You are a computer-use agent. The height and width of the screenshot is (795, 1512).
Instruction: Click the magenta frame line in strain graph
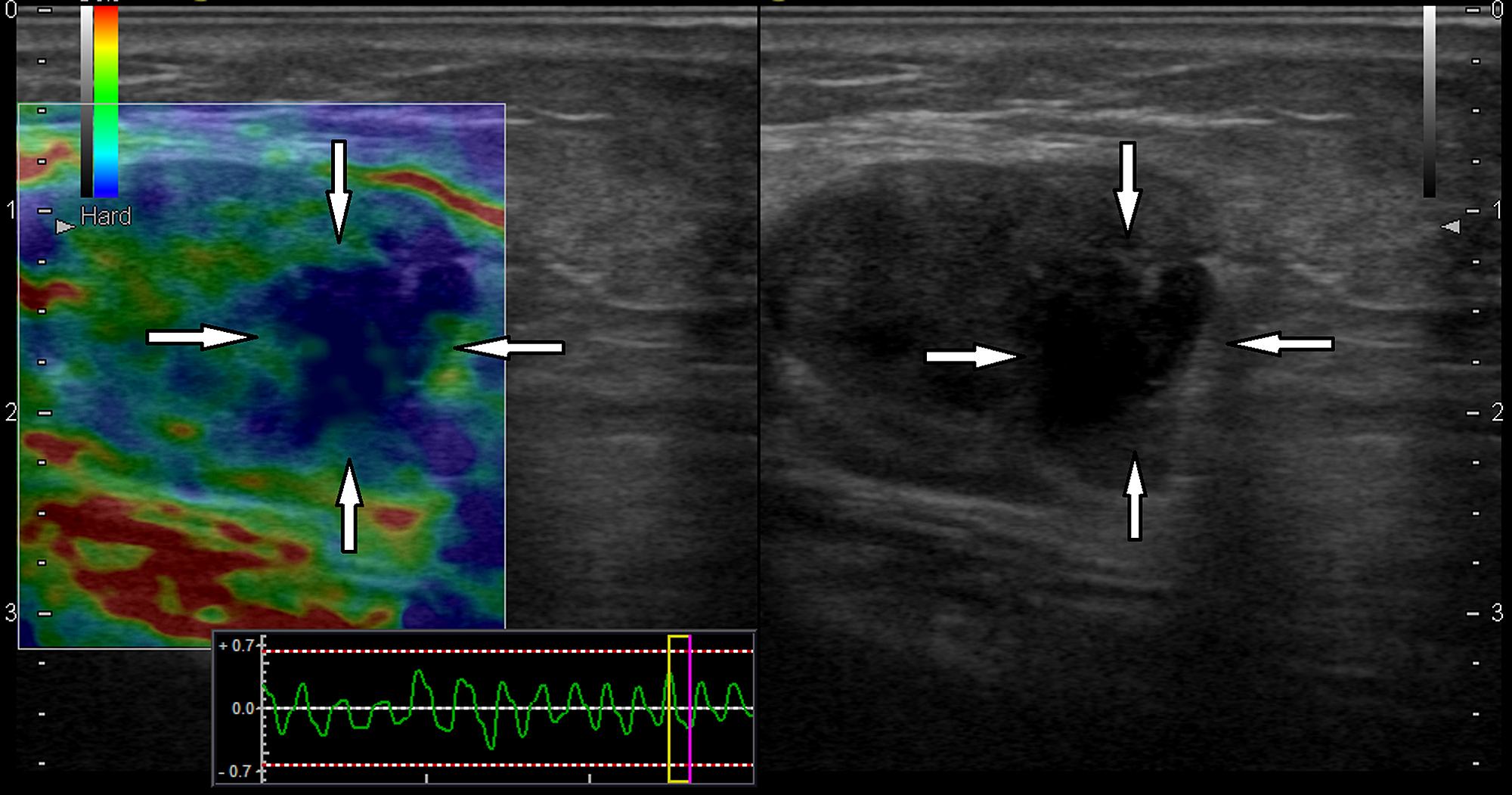pyautogui.click(x=689, y=709)
